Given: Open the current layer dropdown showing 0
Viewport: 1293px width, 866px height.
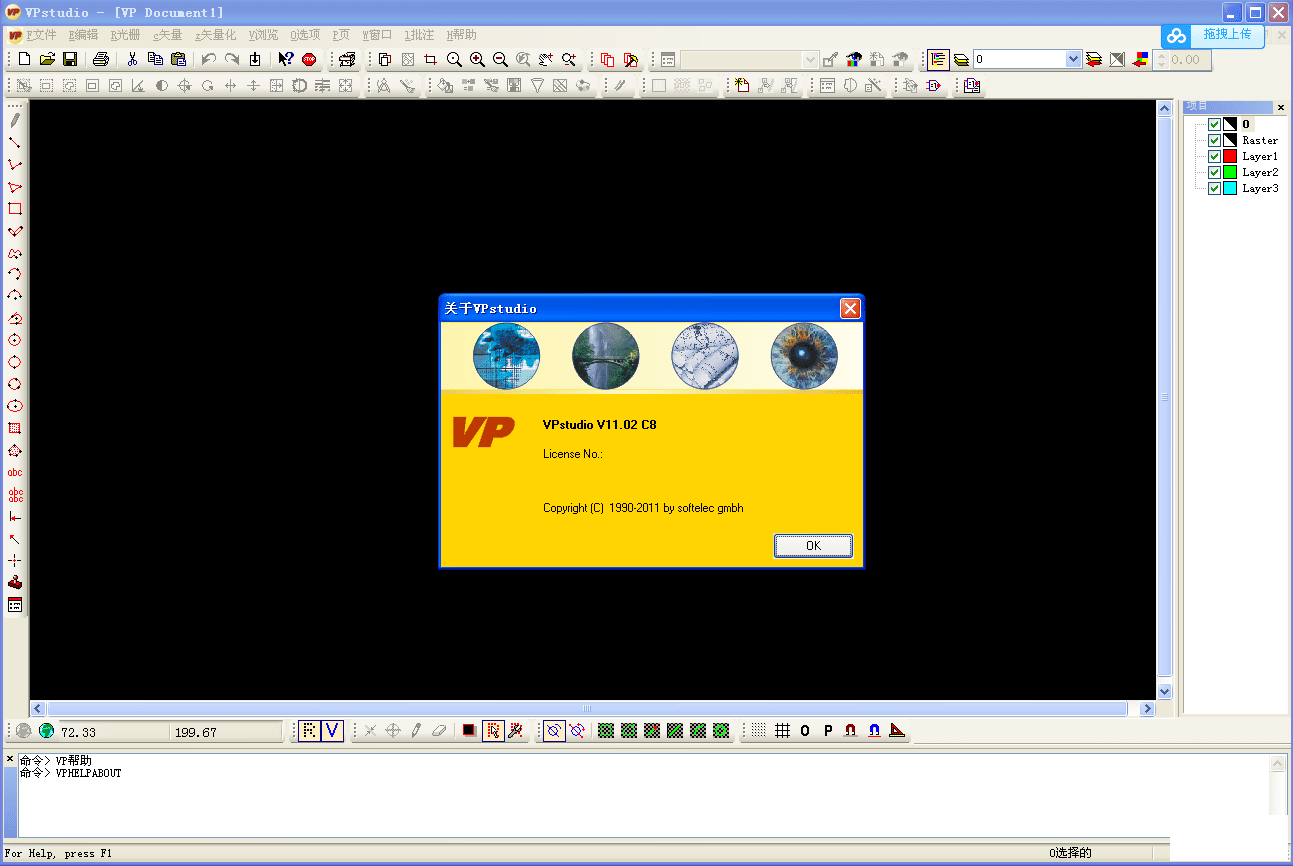Looking at the screenshot, I should tap(1073, 60).
